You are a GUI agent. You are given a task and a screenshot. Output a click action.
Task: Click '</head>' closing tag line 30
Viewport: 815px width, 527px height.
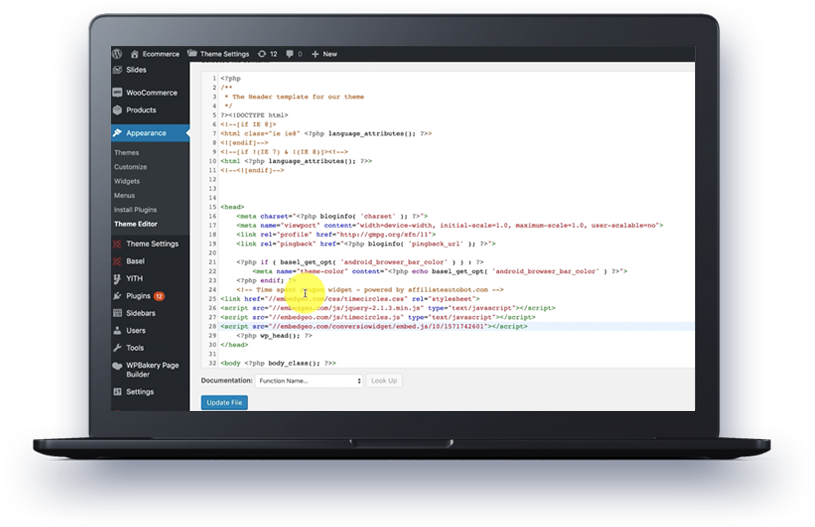point(234,345)
